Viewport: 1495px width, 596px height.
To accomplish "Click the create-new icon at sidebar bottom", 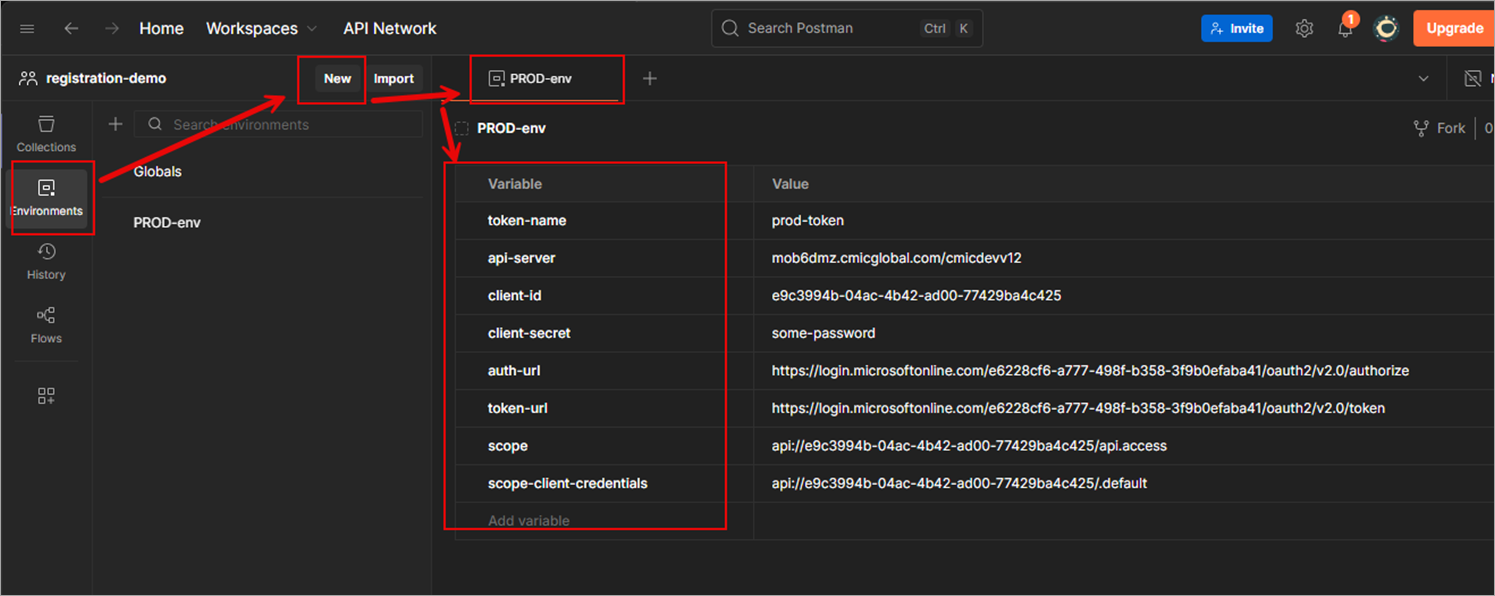I will click(46, 395).
